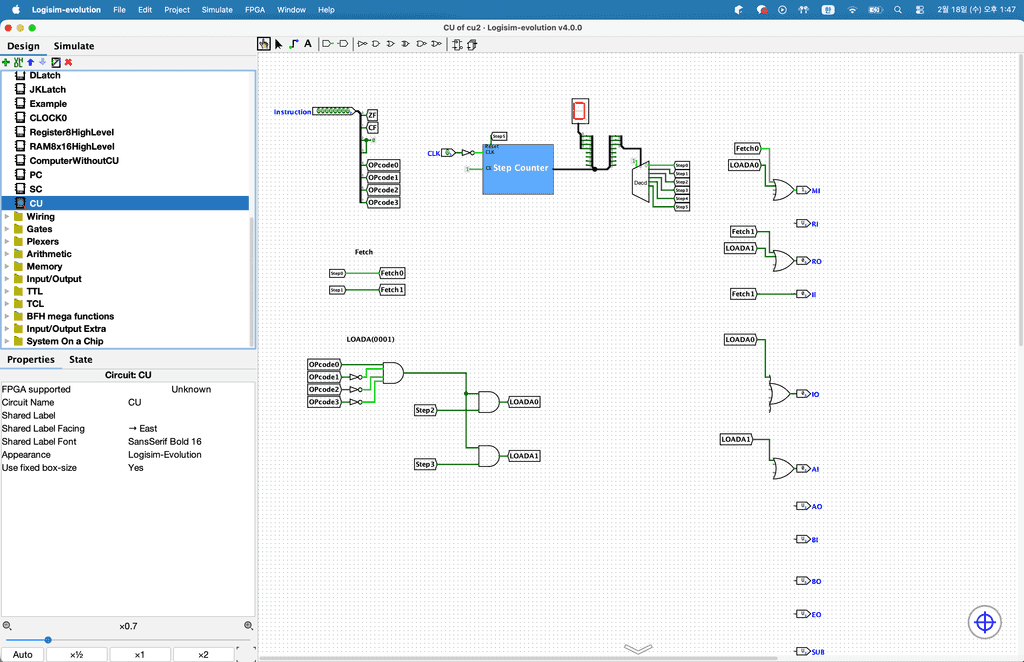Select ComputerWithoutCU circuit in the tree
This screenshot has width=1024, height=662.
(74, 160)
